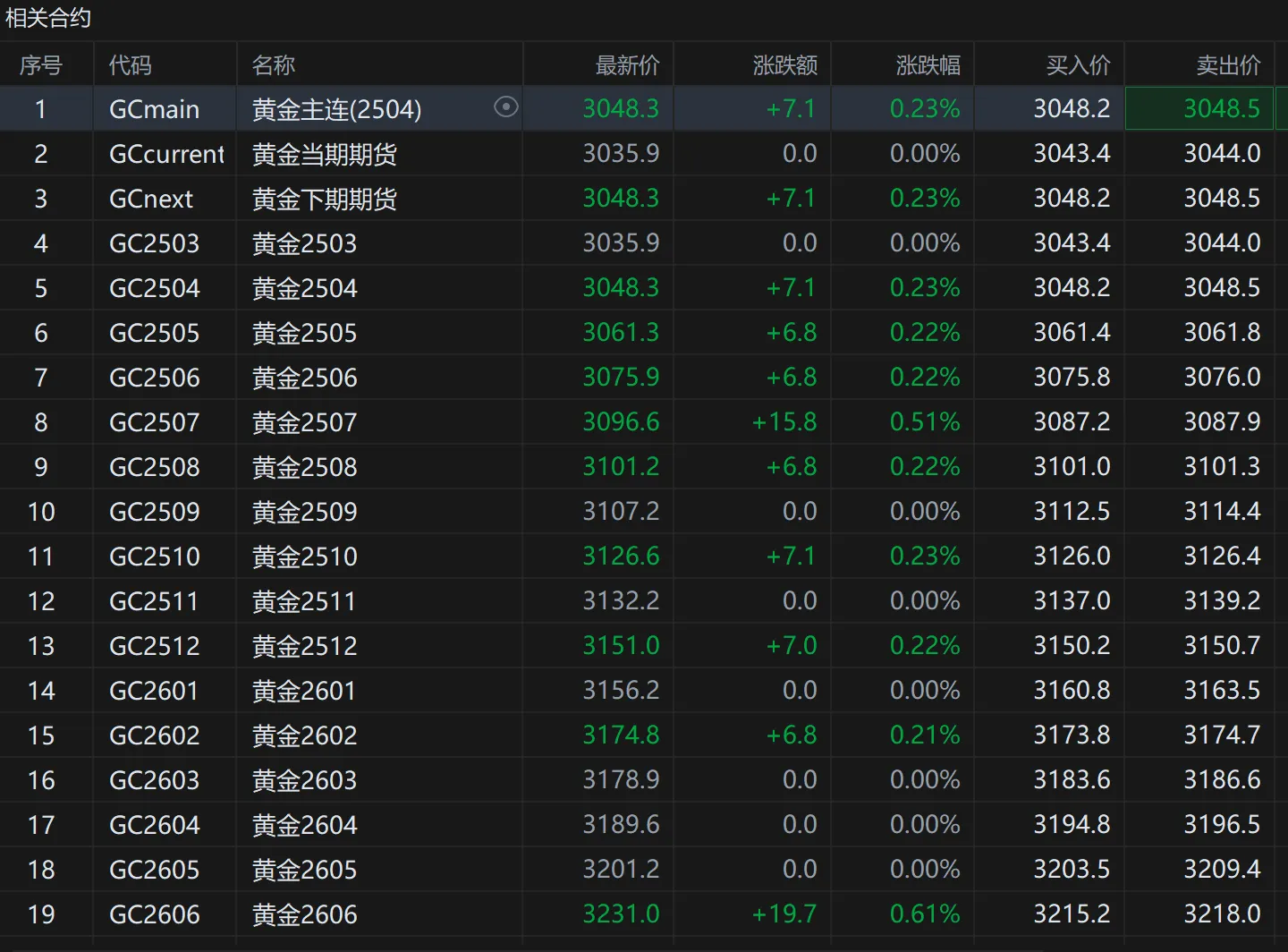Sort the table by 代码 column
1288x952 pixels.
[x=131, y=65]
